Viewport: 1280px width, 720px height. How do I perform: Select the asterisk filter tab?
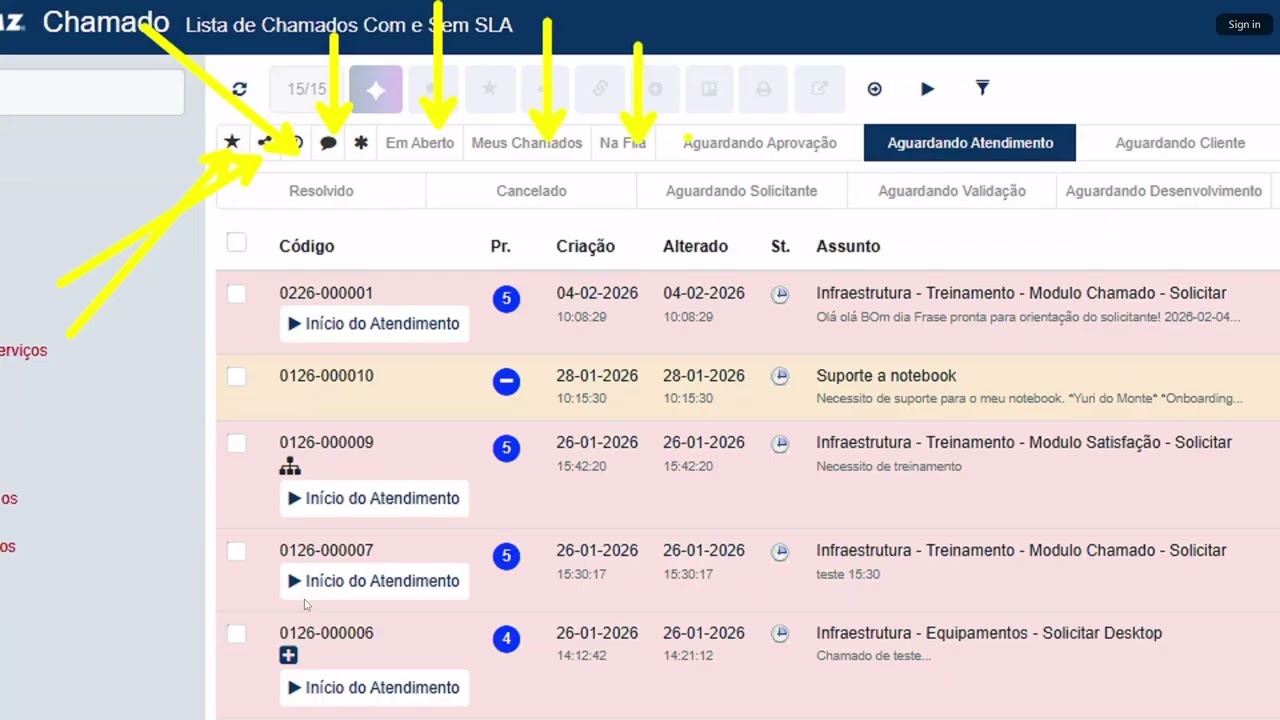click(x=361, y=143)
